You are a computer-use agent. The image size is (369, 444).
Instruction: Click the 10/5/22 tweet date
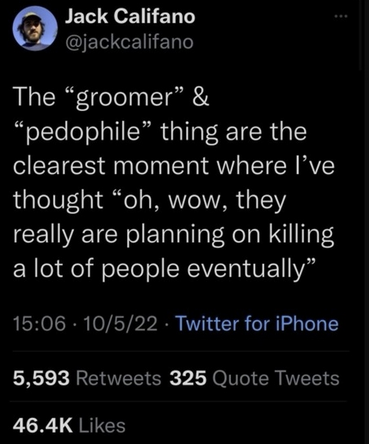coord(120,324)
